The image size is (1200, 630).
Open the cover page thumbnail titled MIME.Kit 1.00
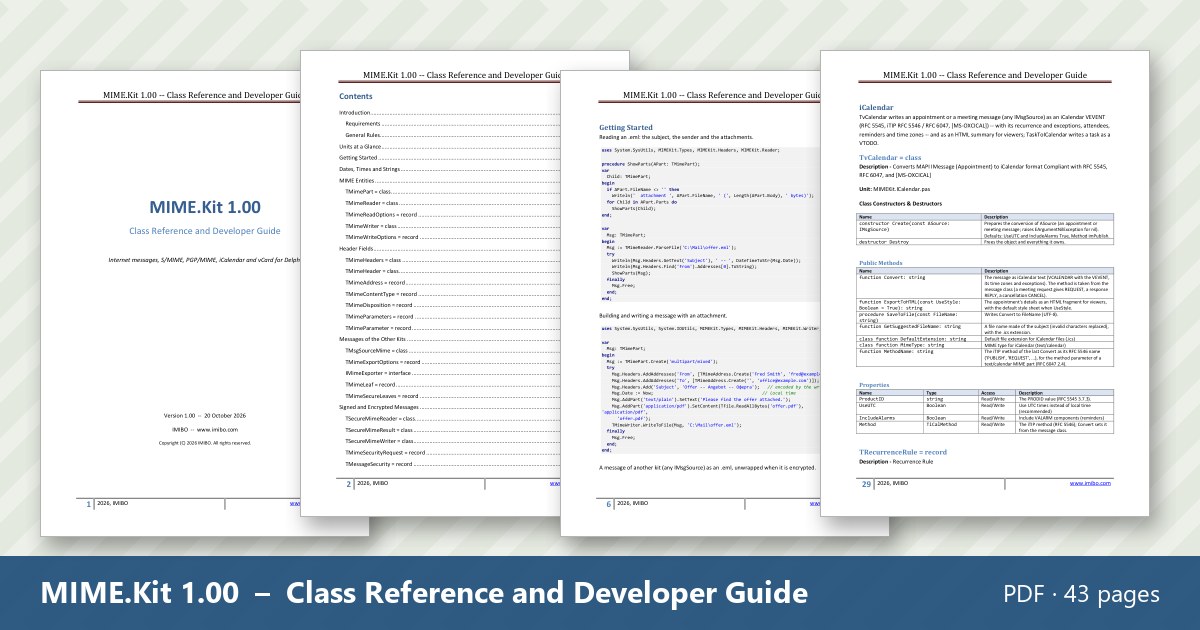click(170, 303)
